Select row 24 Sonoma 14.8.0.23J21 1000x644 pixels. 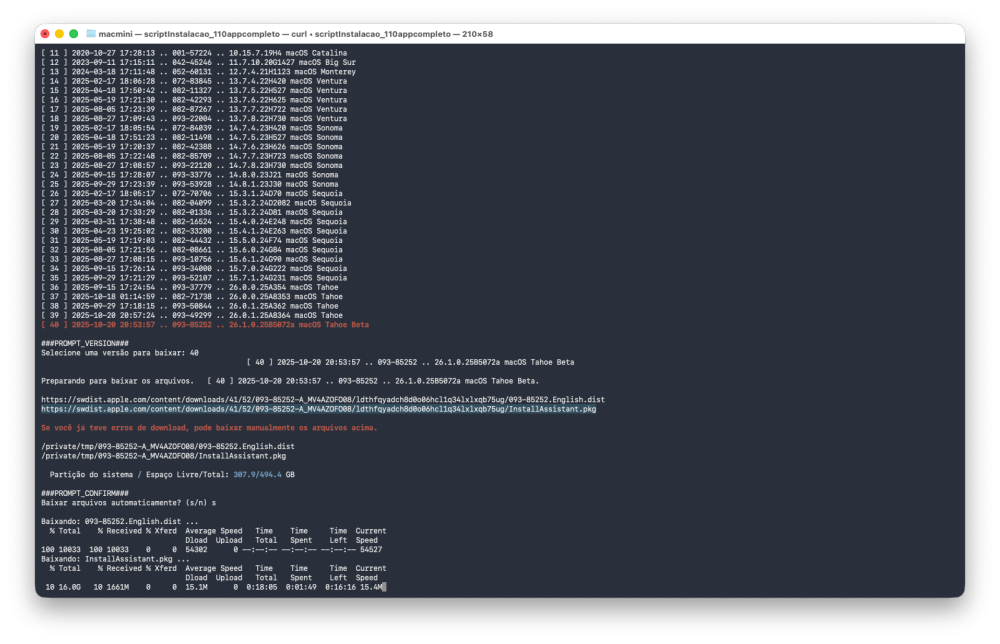tap(189, 175)
